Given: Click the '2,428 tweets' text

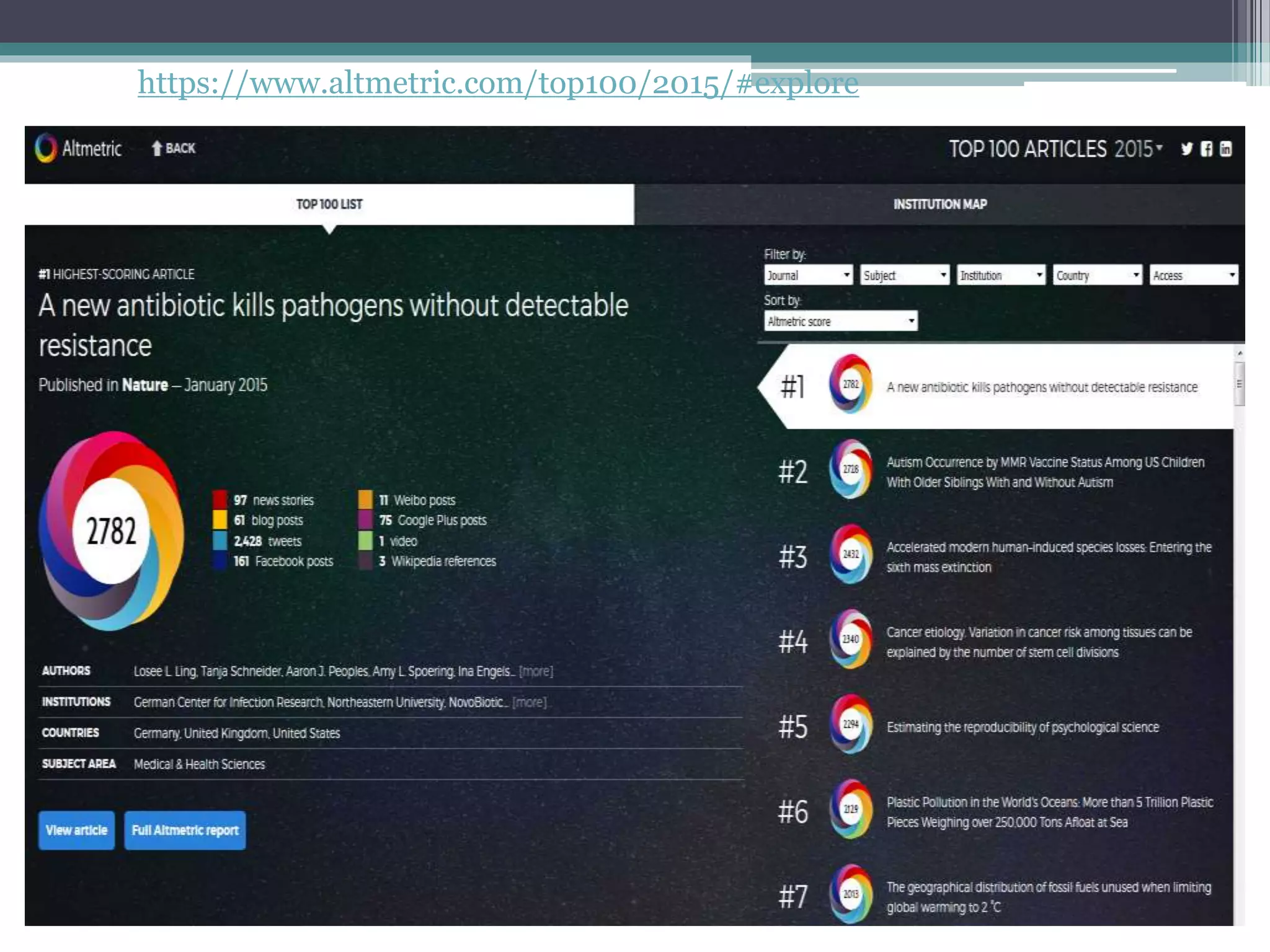Looking at the screenshot, I should tap(267, 541).
